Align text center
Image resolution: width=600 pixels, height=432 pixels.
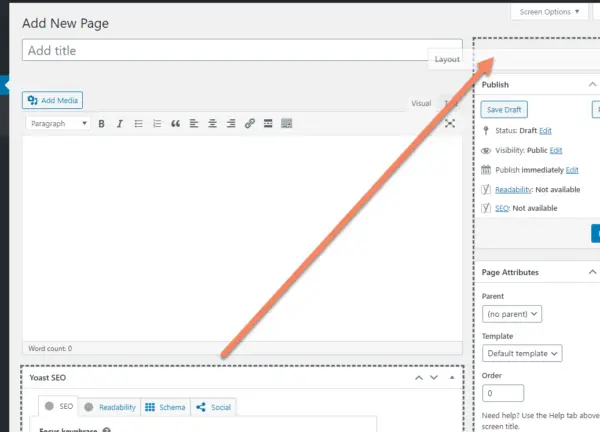(212, 124)
